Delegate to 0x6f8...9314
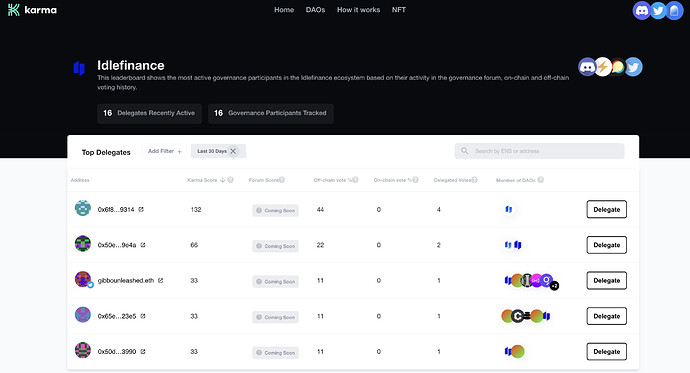Screen dimensions: 690x373 606,209
